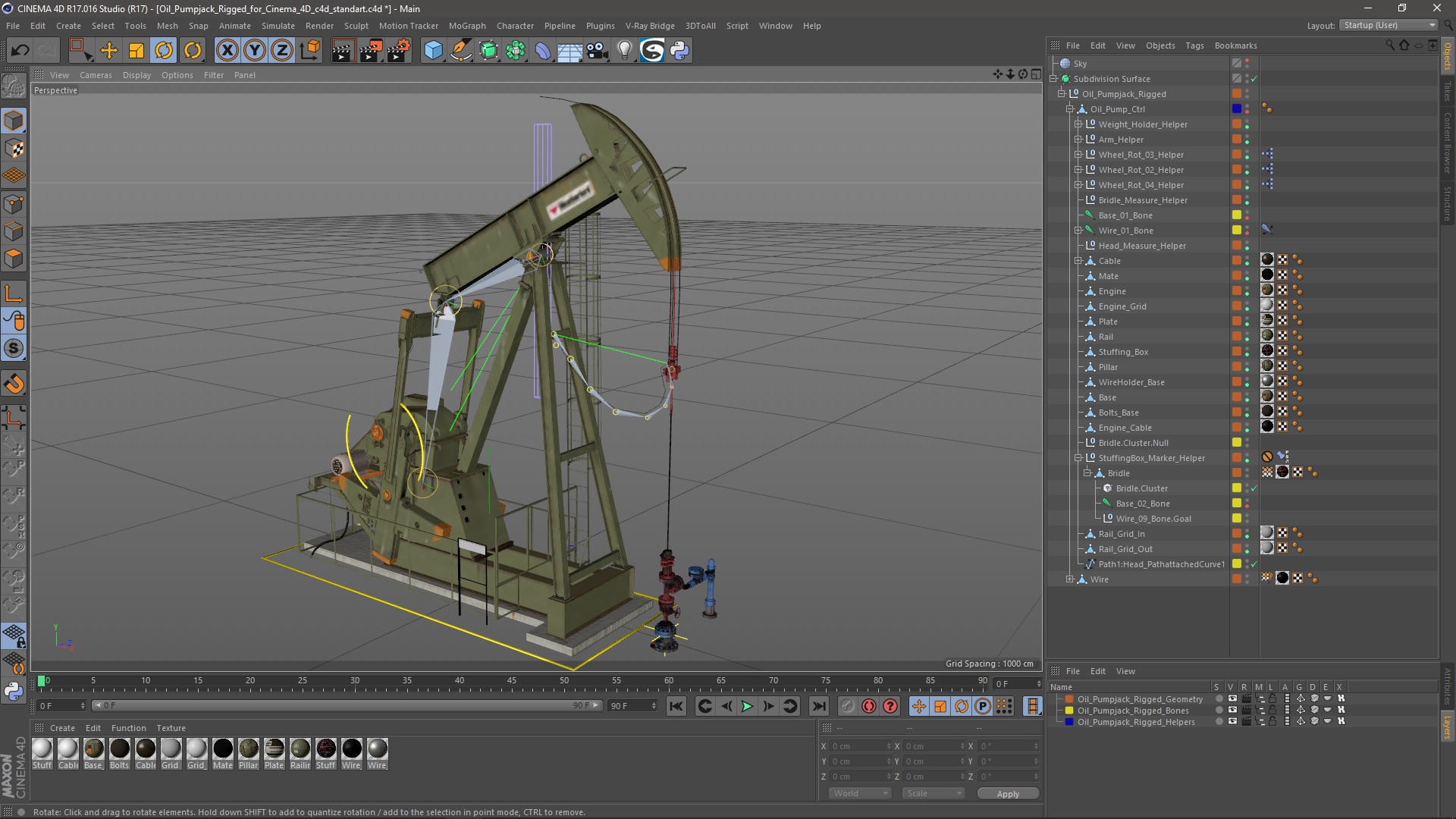
Task: Select the Pillar material swatch
Action: 248,749
